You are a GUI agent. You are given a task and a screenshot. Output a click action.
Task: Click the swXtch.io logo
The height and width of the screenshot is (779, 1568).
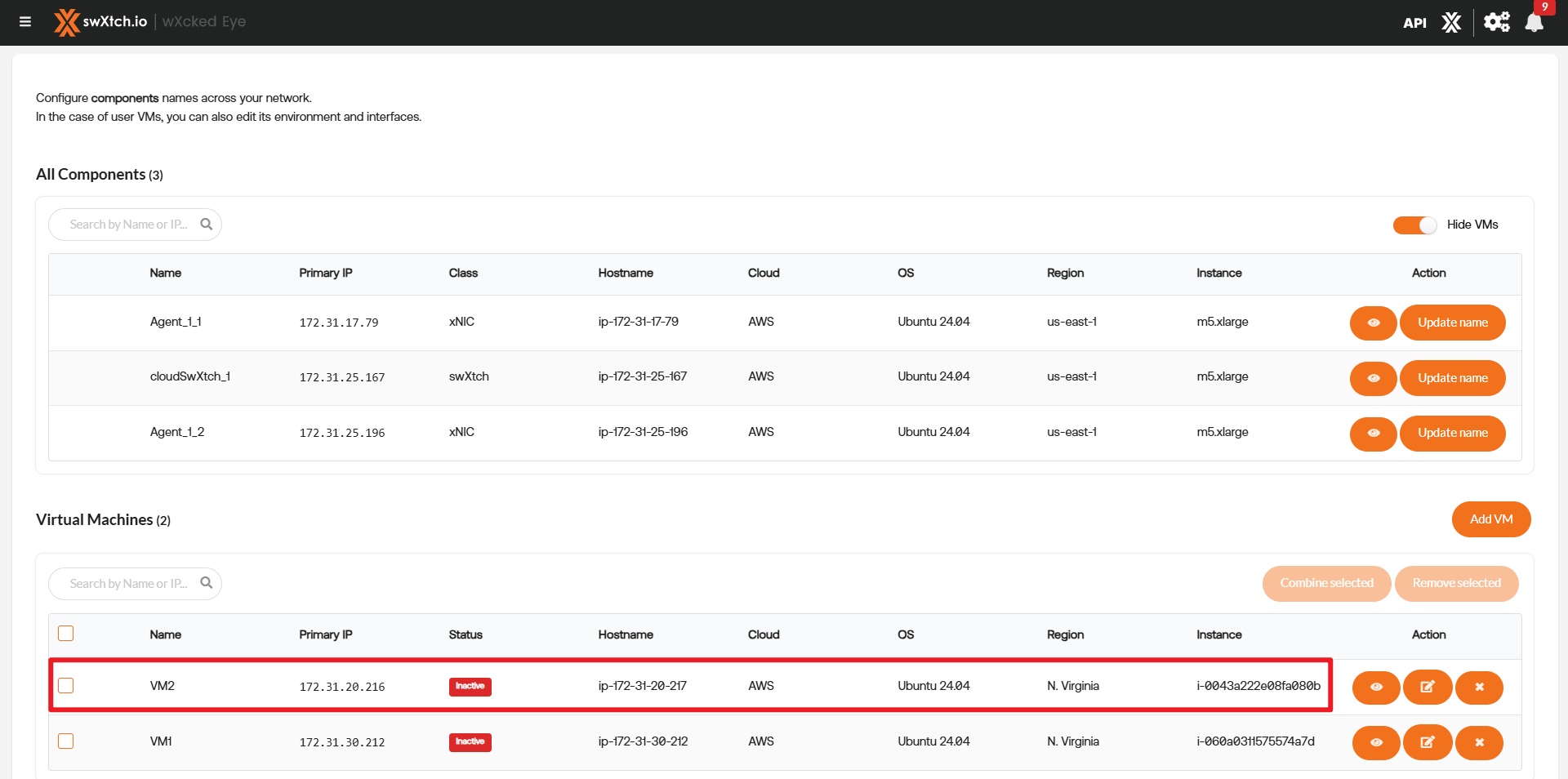click(100, 22)
